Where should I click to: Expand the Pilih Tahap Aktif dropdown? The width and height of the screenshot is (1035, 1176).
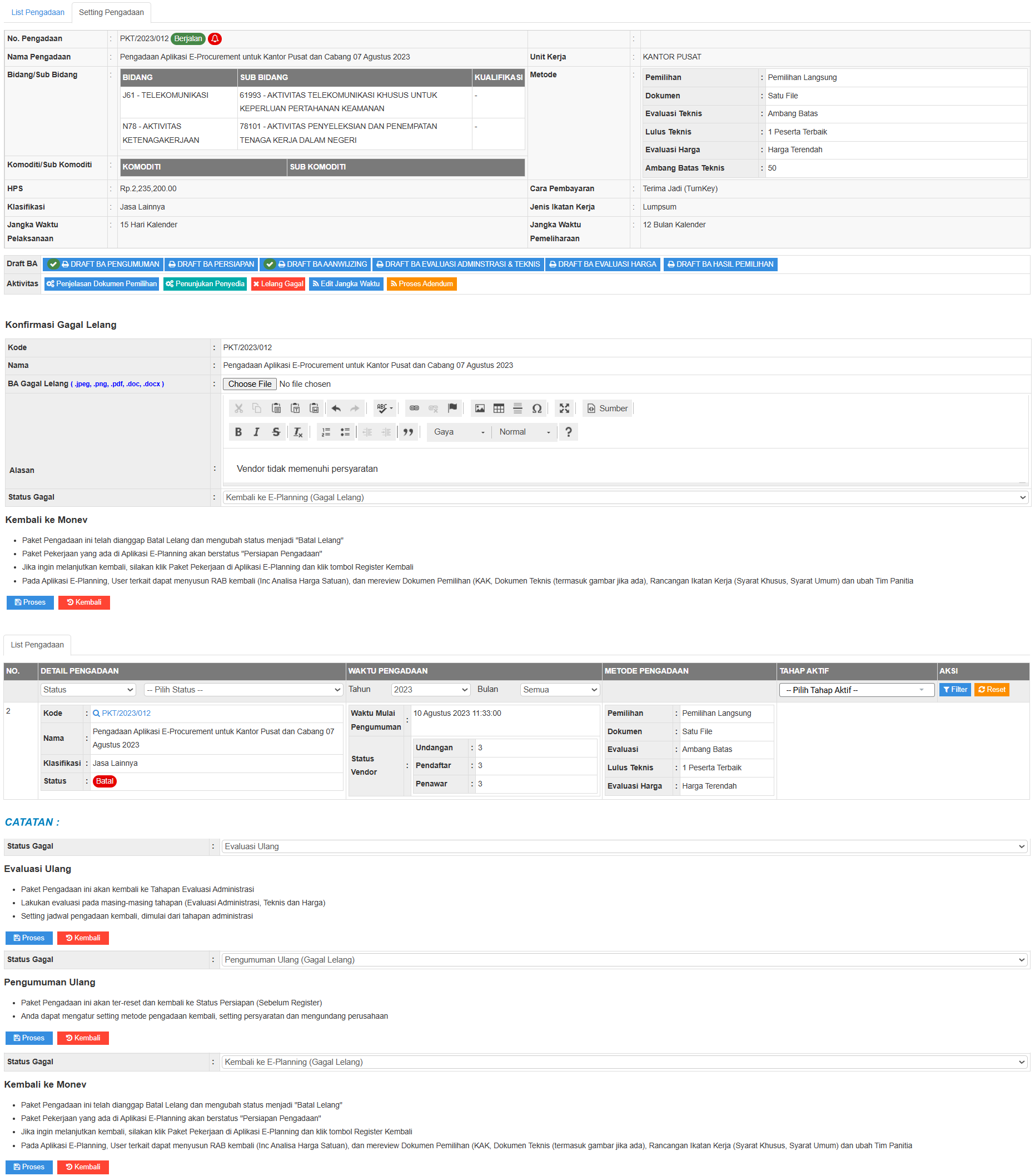[856, 690]
